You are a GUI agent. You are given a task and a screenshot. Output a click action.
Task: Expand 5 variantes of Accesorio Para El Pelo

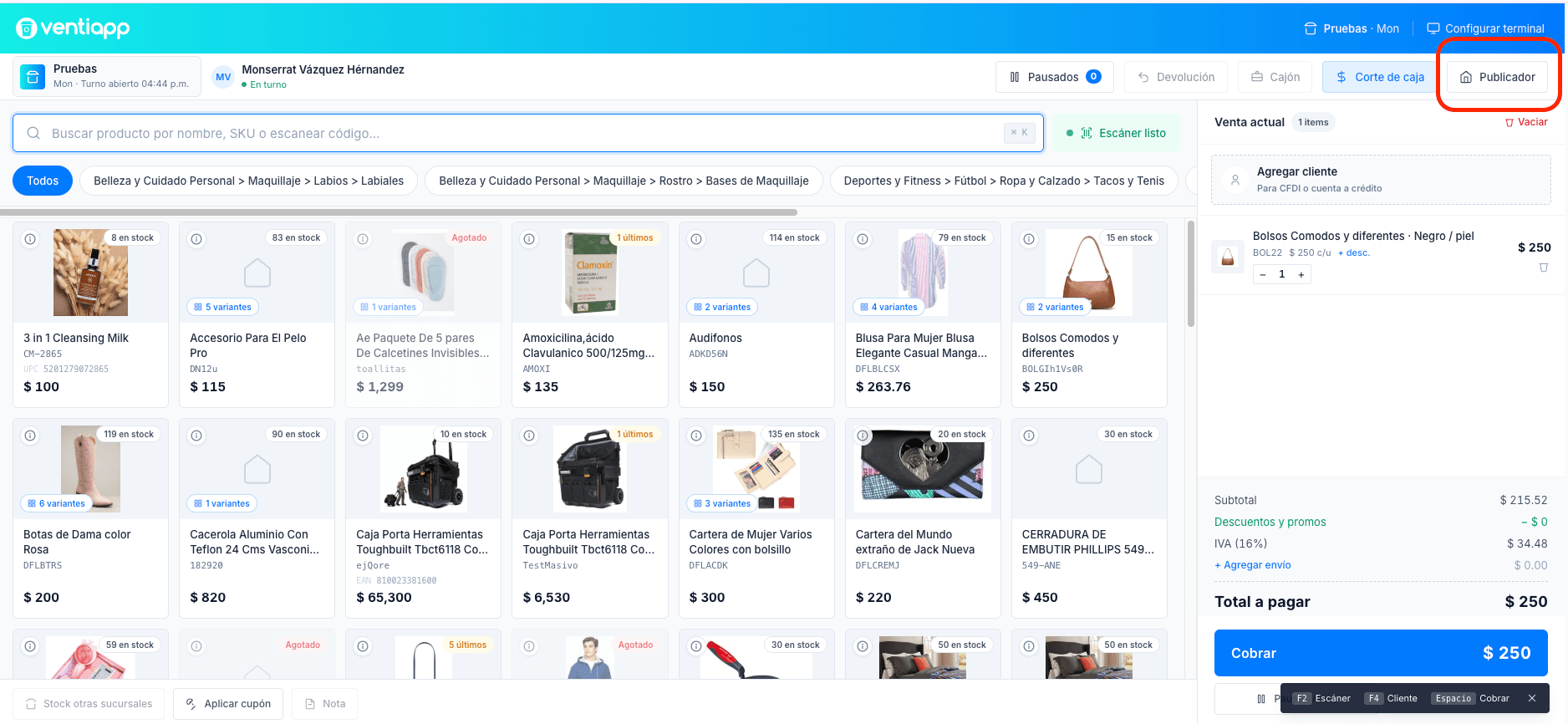(222, 307)
